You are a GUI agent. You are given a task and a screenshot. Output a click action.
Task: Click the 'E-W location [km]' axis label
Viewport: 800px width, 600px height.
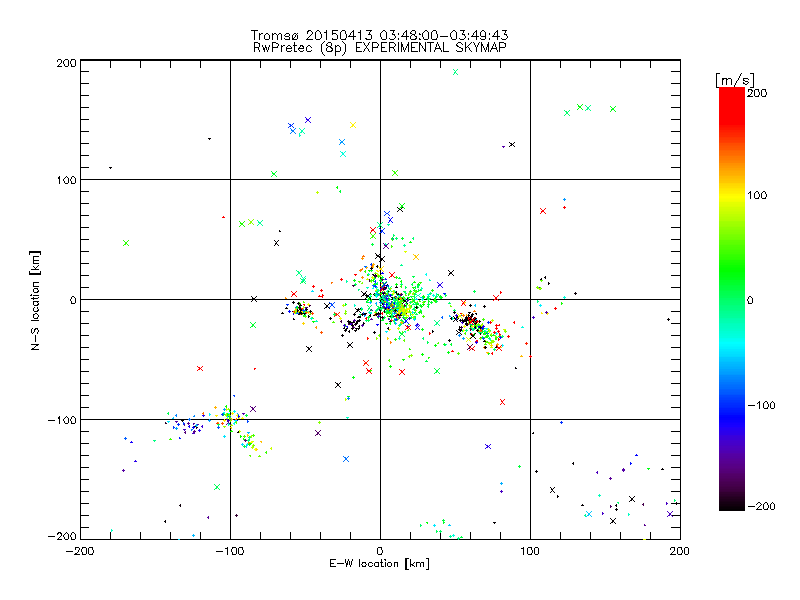[379, 564]
